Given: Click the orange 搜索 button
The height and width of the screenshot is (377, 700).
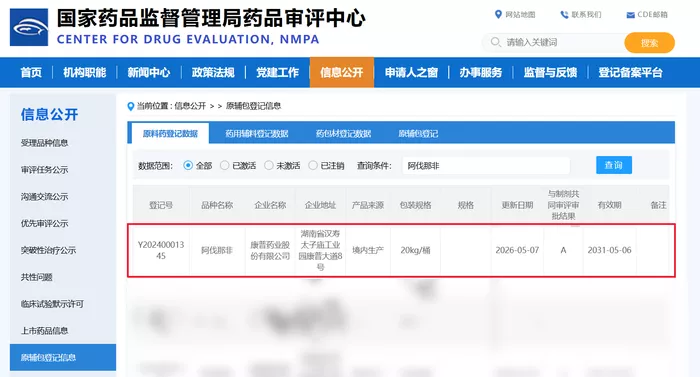Looking at the screenshot, I should (650, 43).
